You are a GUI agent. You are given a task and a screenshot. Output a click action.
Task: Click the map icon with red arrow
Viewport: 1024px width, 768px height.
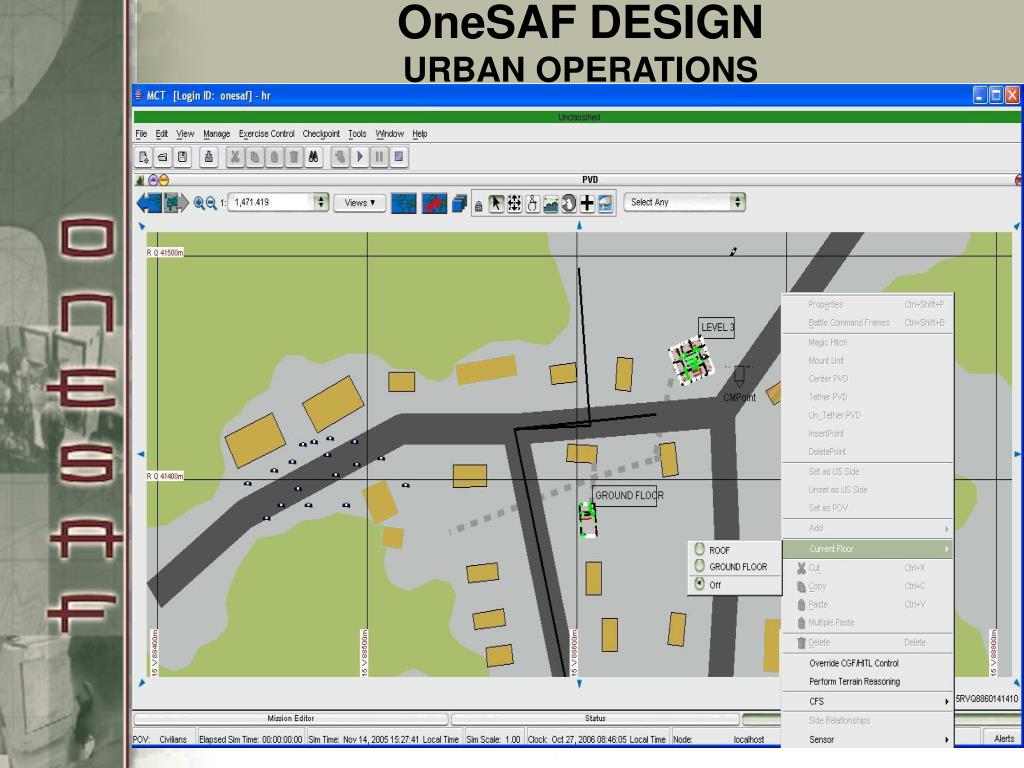click(x=434, y=203)
